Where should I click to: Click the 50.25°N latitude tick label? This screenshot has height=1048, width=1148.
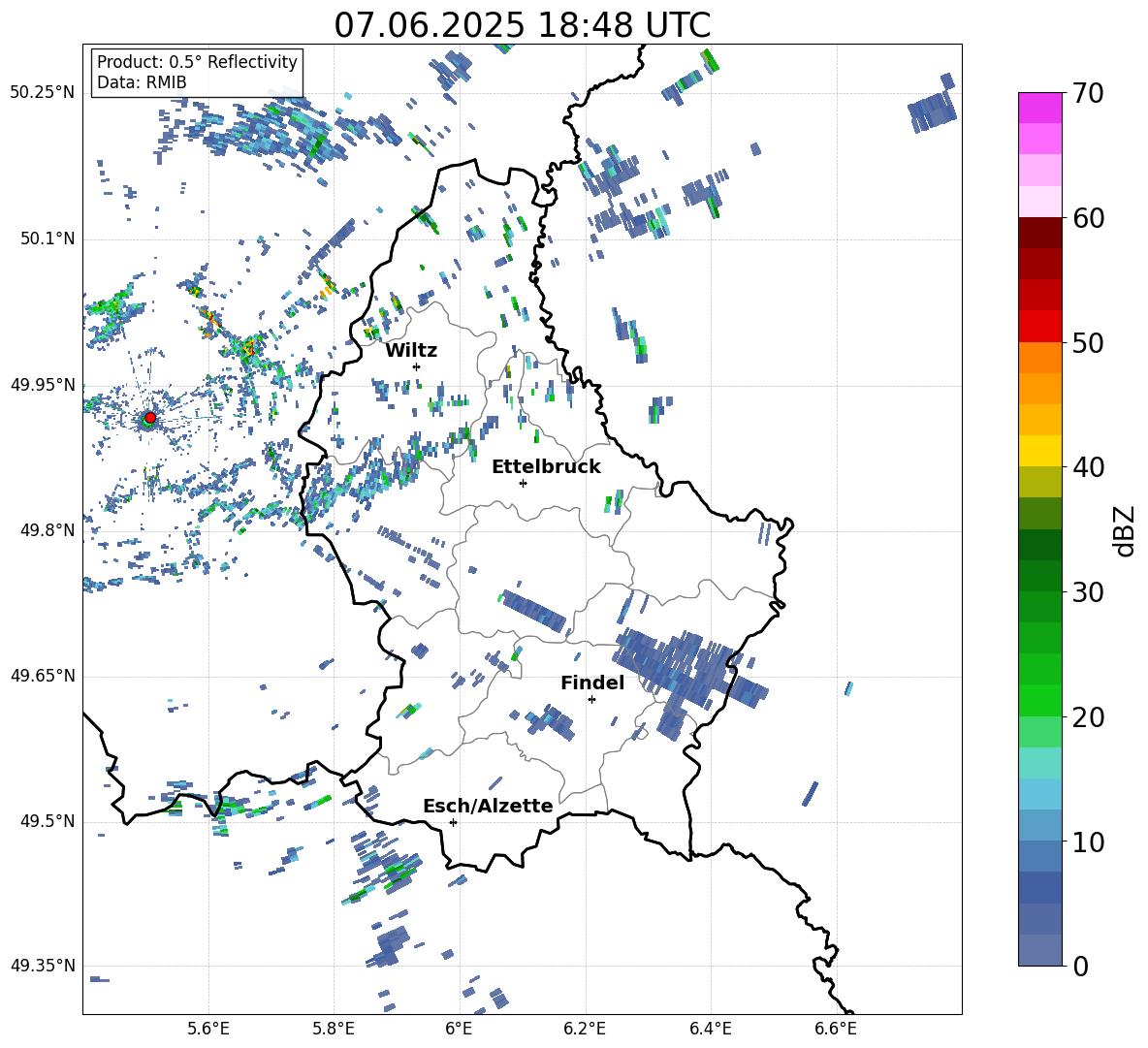pos(43,93)
